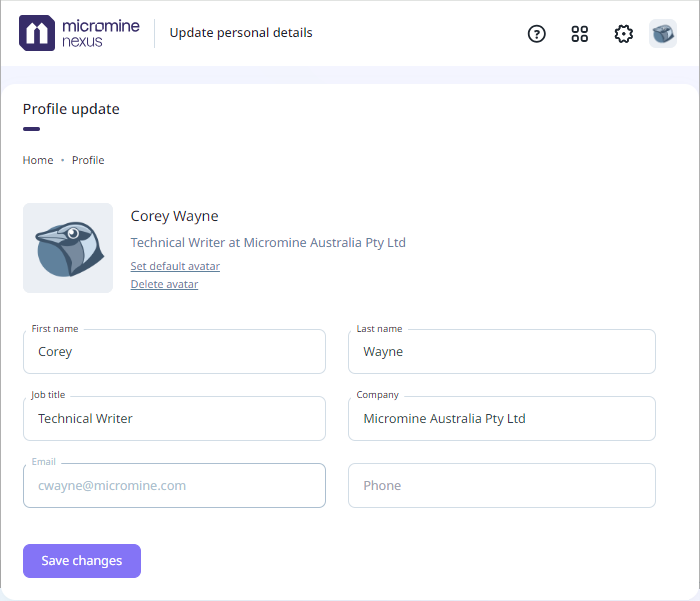Click the large profile avatar image
The width and height of the screenshot is (700, 601).
(68, 248)
